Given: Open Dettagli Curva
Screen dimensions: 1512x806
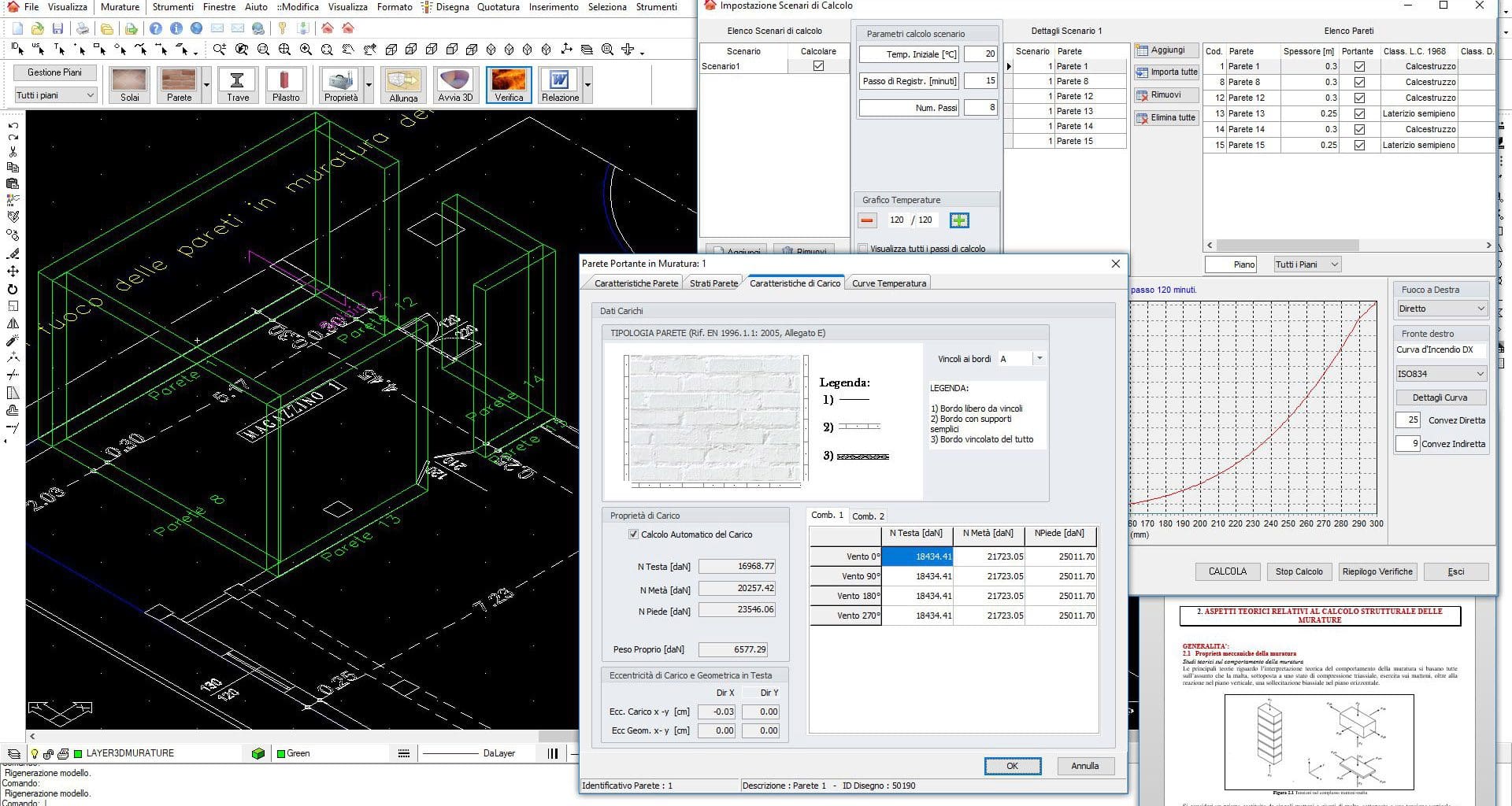Looking at the screenshot, I should click(x=1440, y=397).
